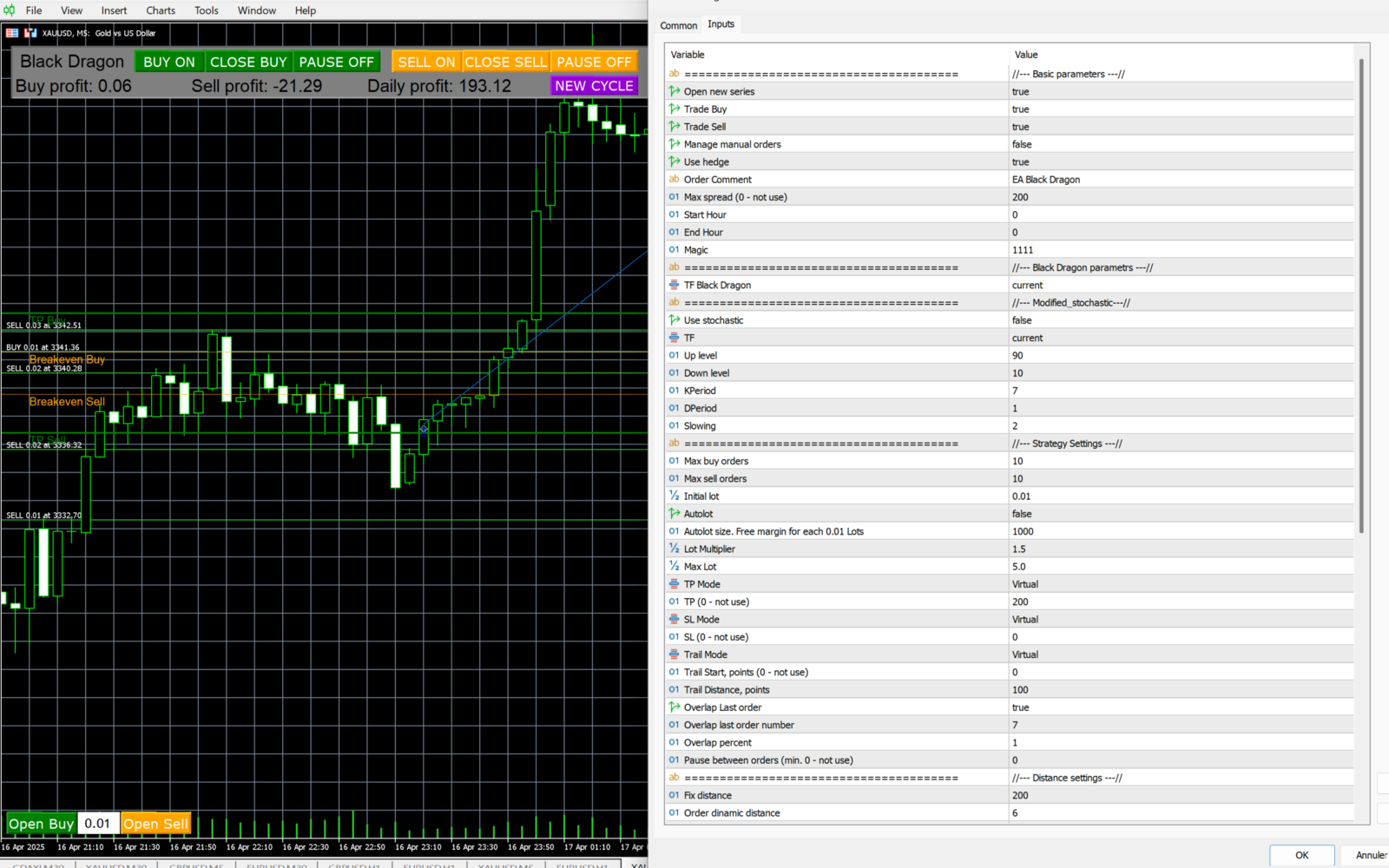The height and width of the screenshot is (868, 1389).
Task: Click the enum icon beside SL Mode
Action: 675,619
